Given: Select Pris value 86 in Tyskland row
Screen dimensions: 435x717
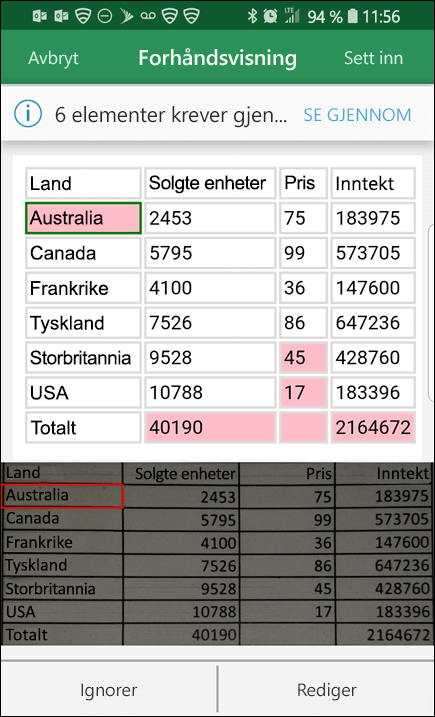Looking at the screenshot, I should 304,323.
